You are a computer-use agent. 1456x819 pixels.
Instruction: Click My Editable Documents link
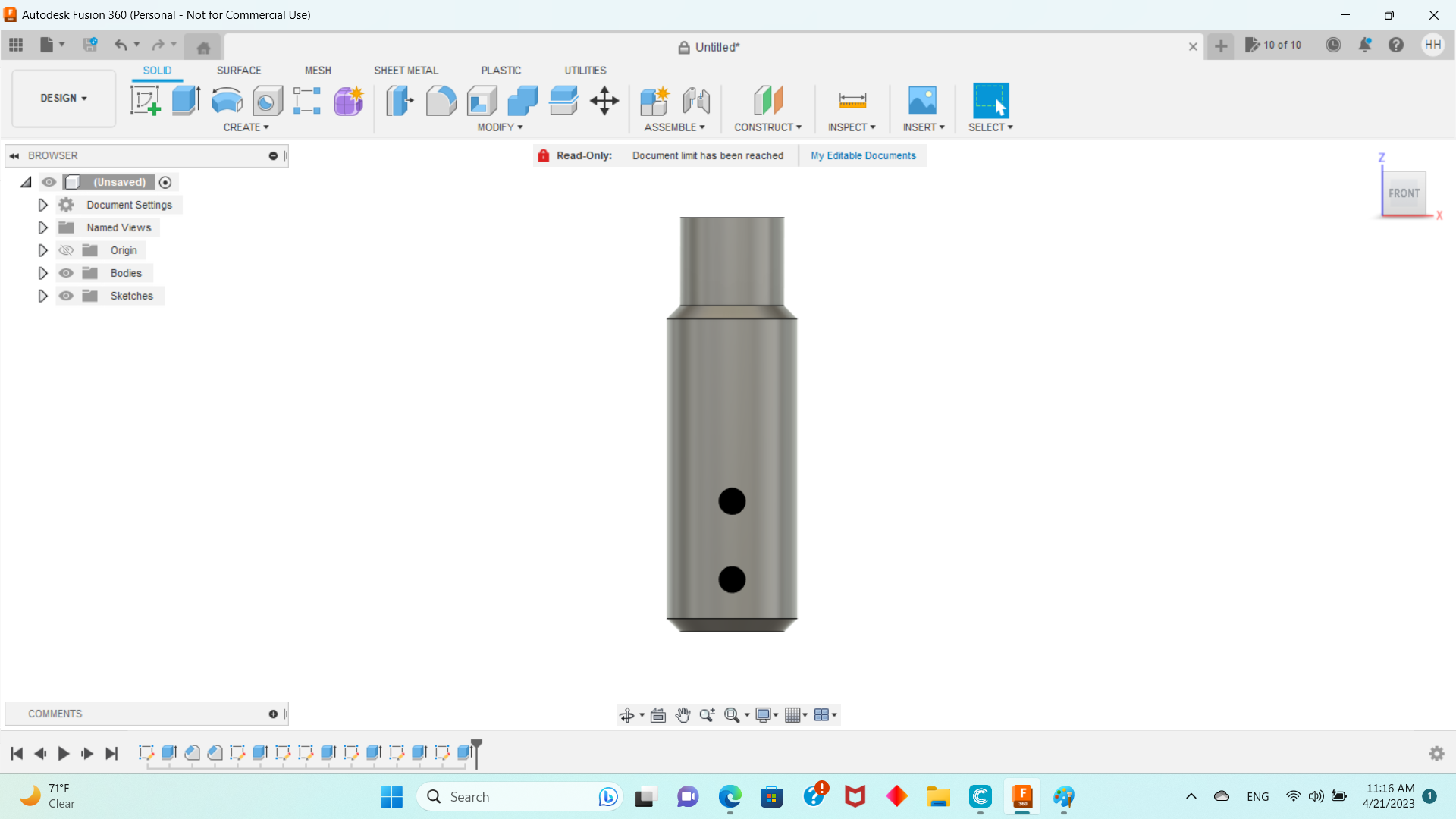863,155
